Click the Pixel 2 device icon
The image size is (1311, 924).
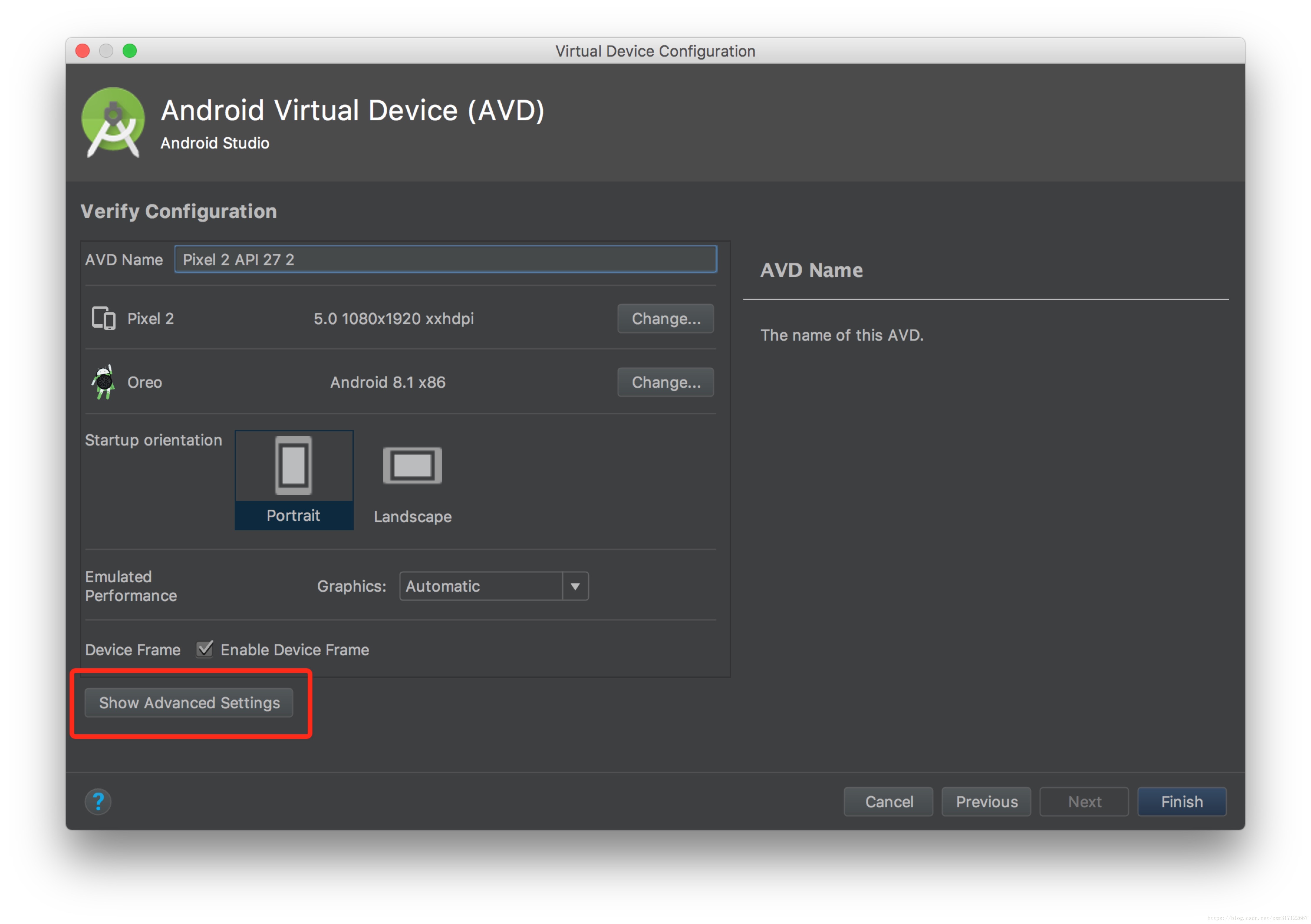[x=103, y=319]
